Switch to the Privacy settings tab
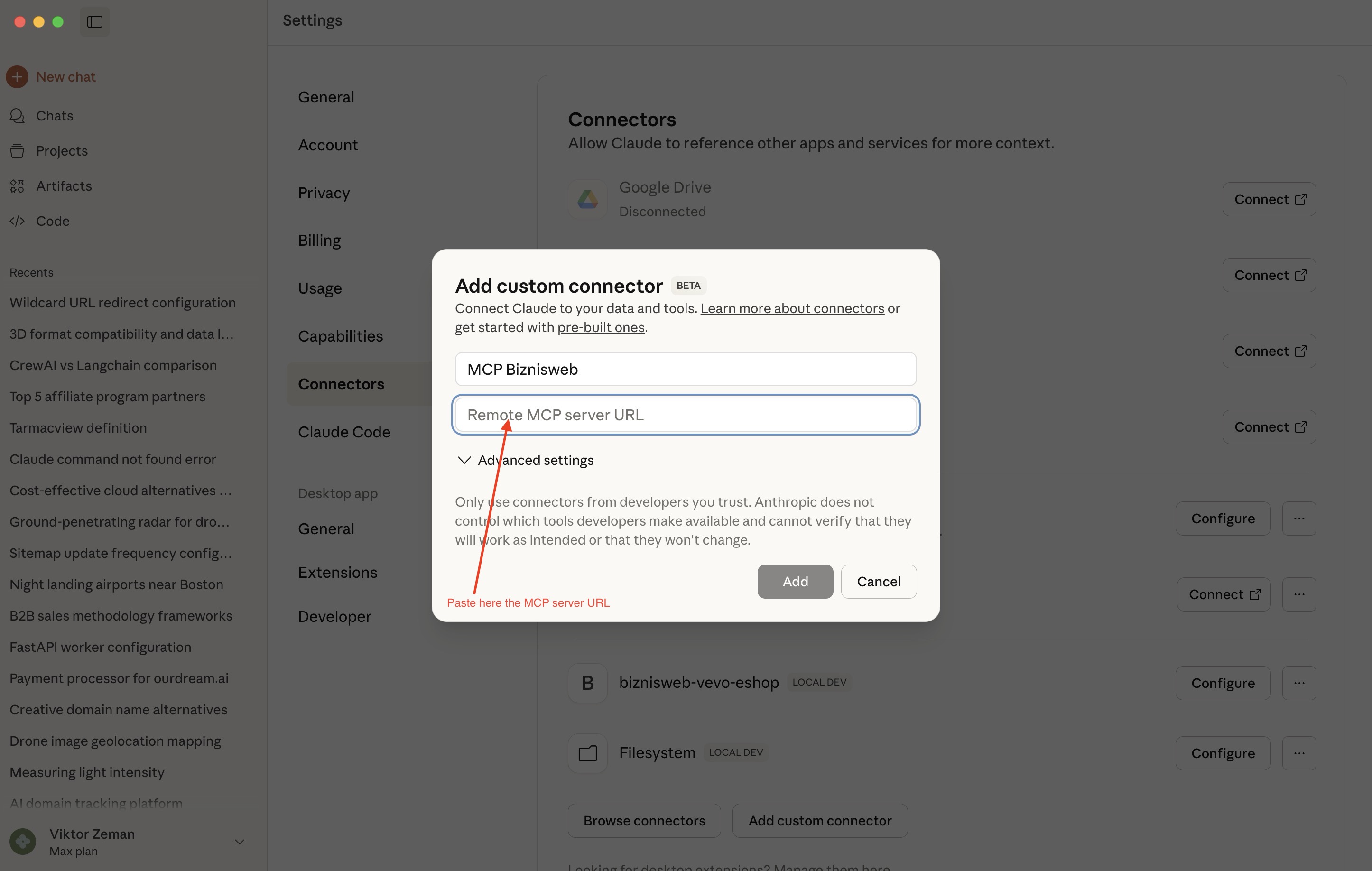 click(324, 193)
